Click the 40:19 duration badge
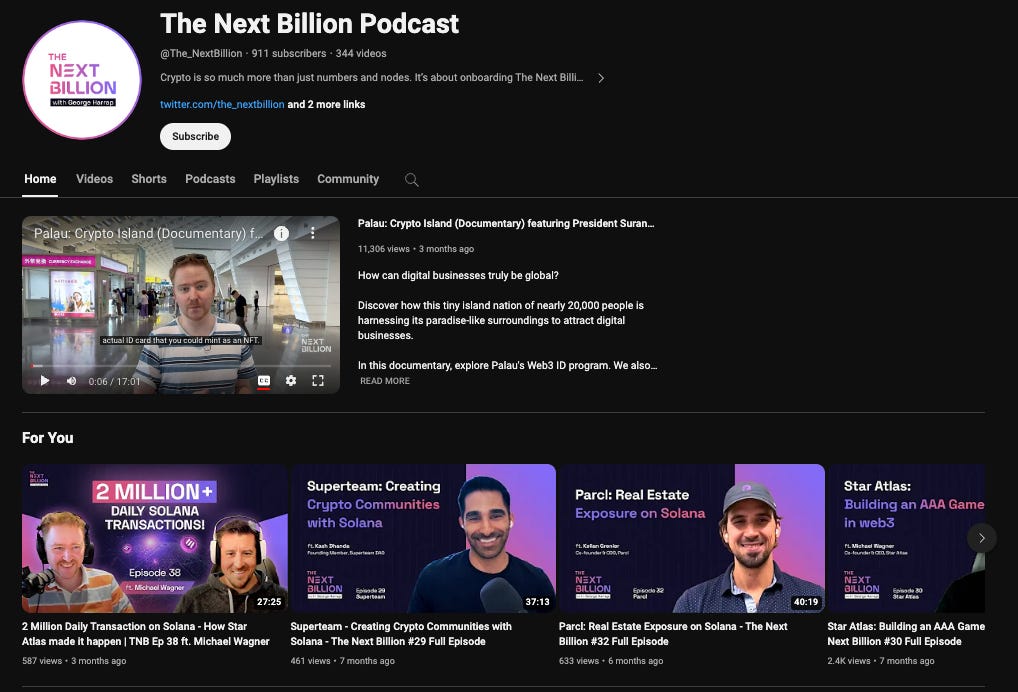The height and width of the screenshot is (692, 1018). [x=806, y=602]
